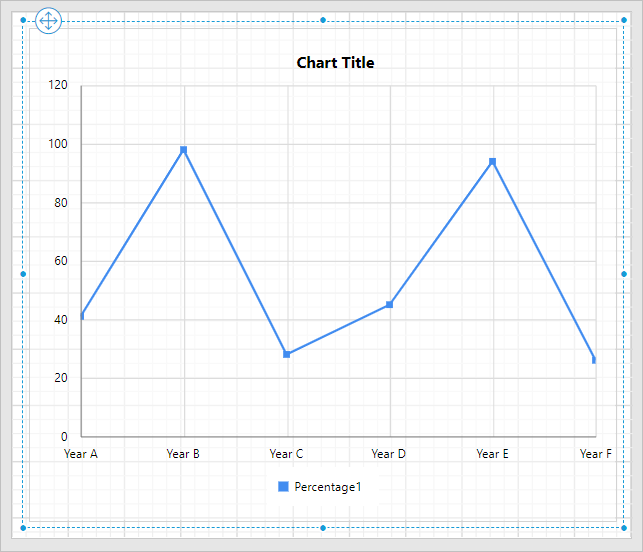The image size is (643, 552).
Task: Select the Year E data point marker
Action: (492, 161)
